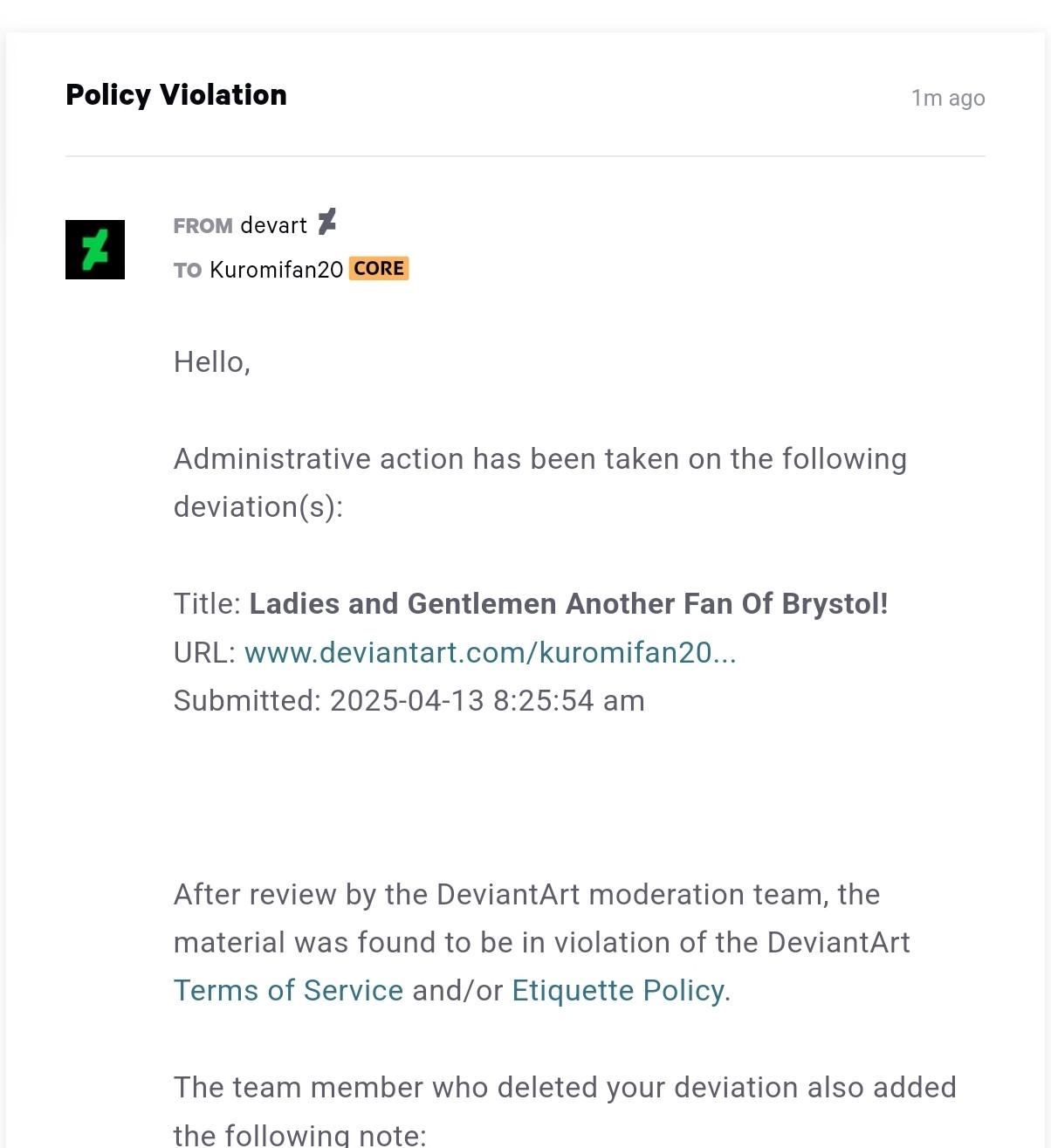Click the FROM label
This screenshot has width=1051, height=1148.
(203, 226)
